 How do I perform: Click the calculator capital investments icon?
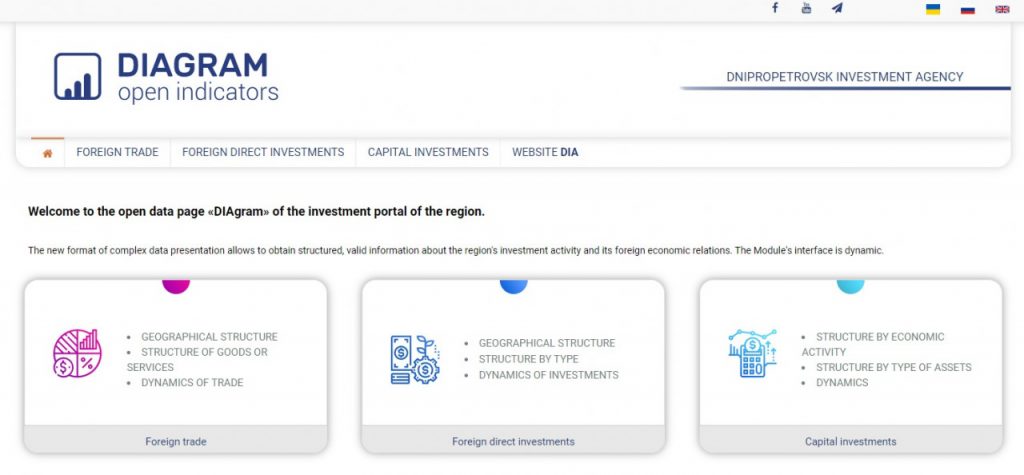pyautogui.click(x=752, y=353)
